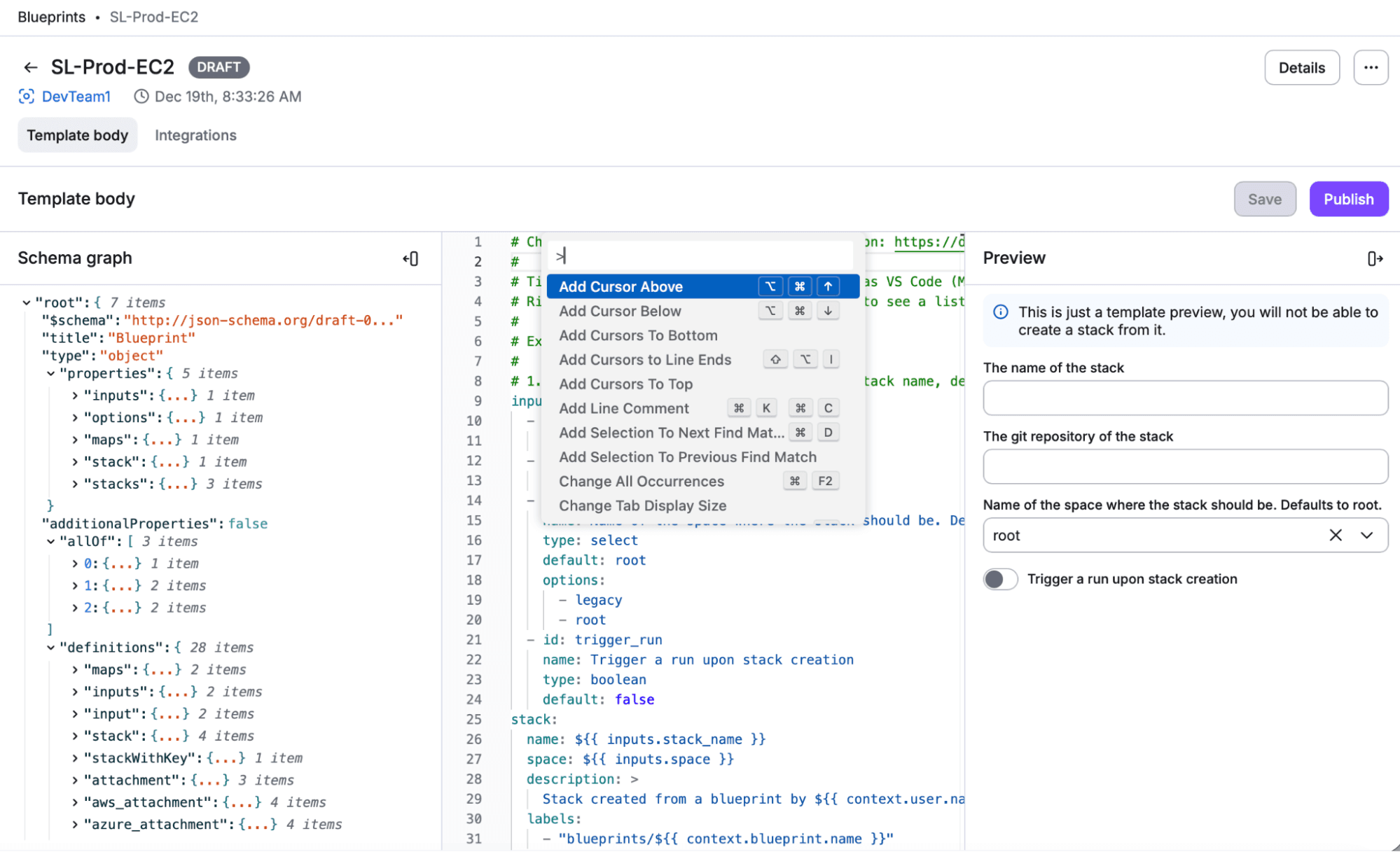Click the DevTeam1 space icon
1400x852 pixels.
point(26,97)
